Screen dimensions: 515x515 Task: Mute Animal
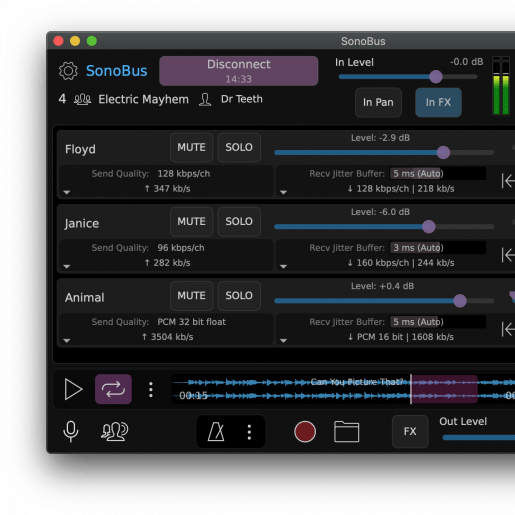(x=191, y=296)
